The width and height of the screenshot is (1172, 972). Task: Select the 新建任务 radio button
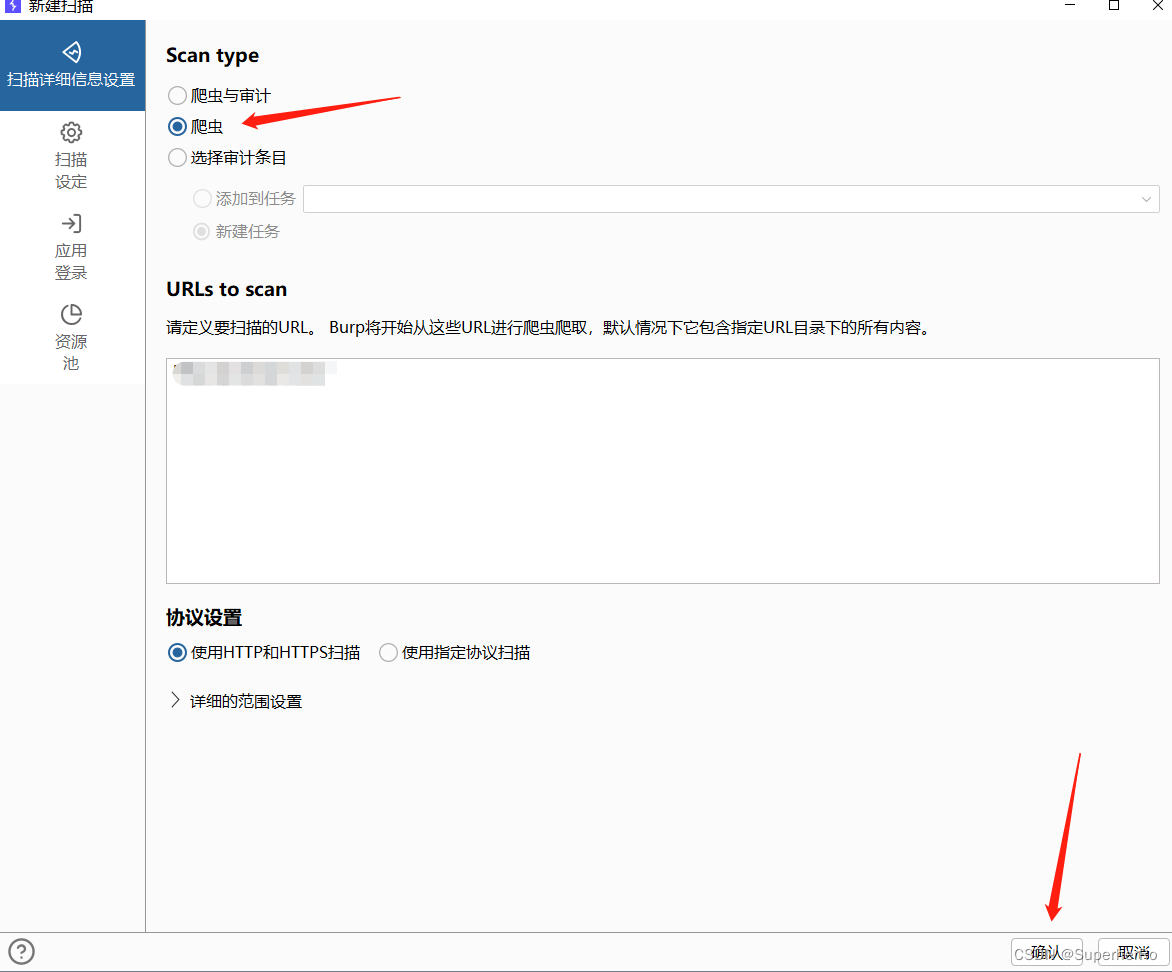[202, 232]
